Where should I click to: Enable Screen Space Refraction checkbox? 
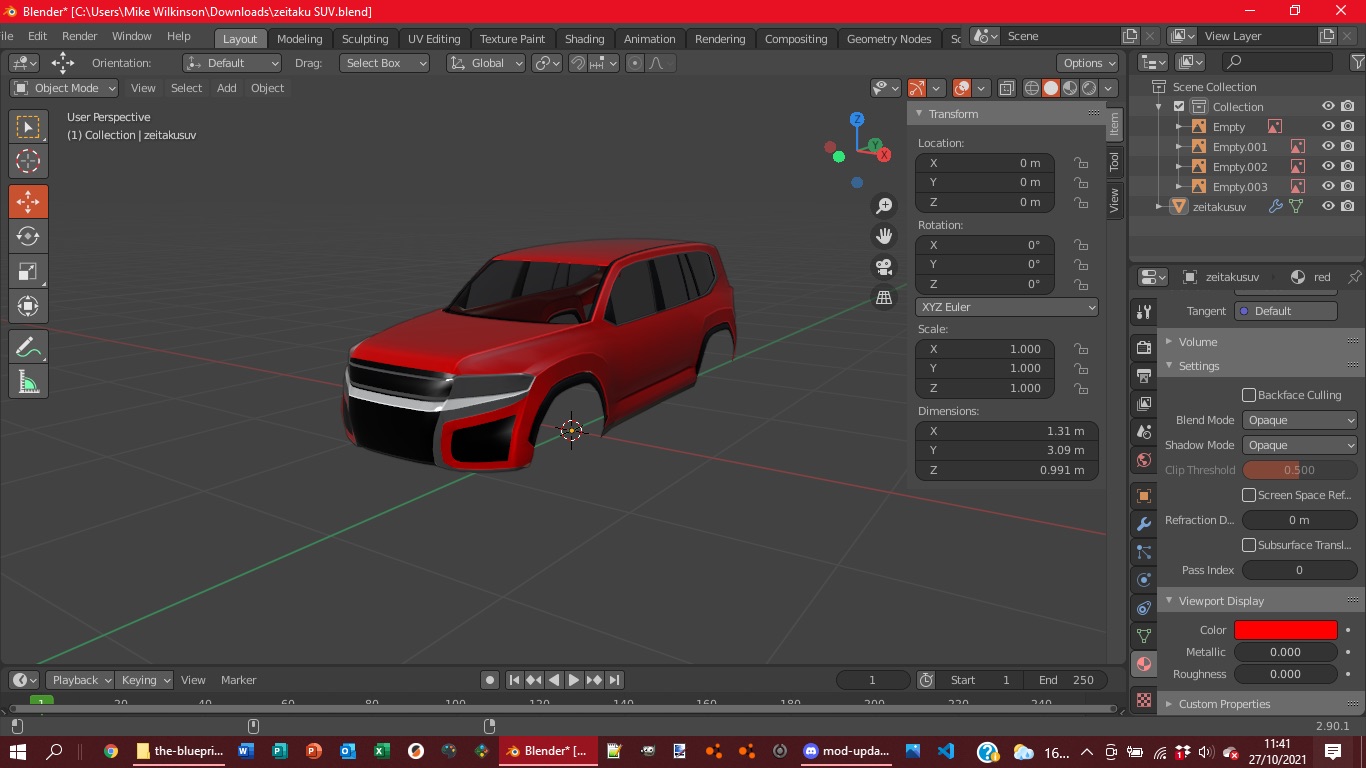point(1249,495)
